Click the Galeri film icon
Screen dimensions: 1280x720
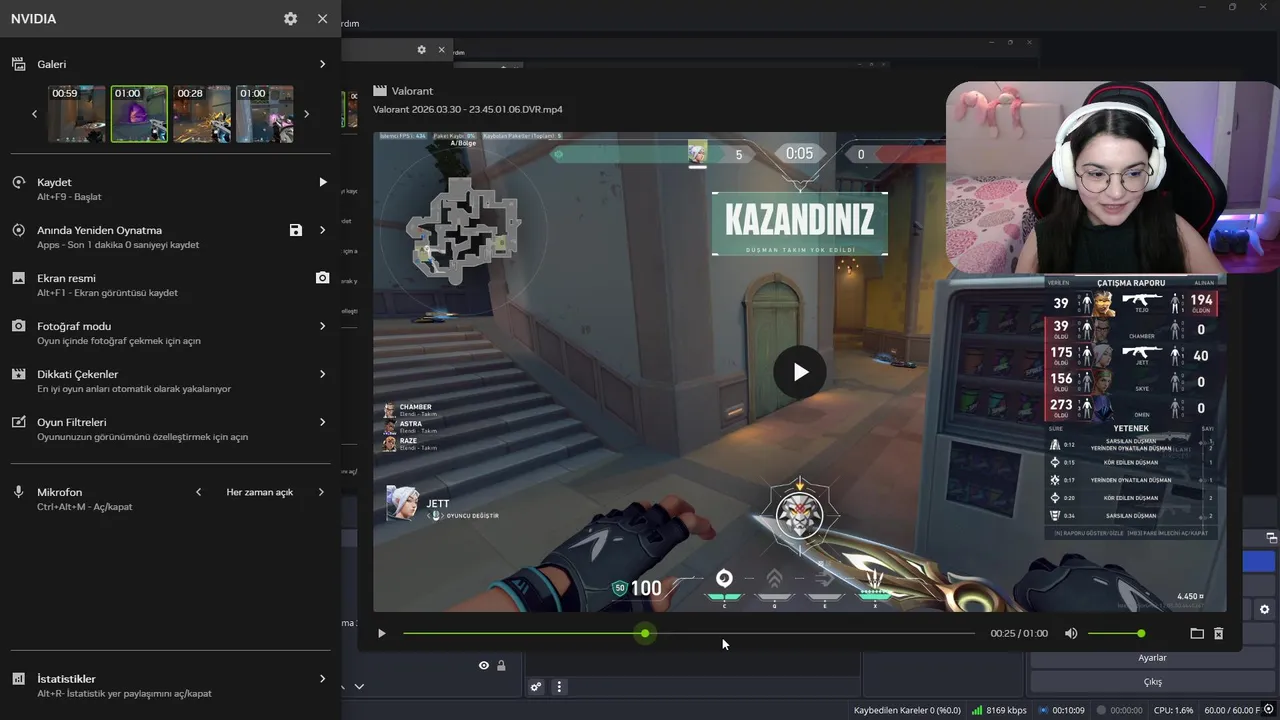coord(18,64)
